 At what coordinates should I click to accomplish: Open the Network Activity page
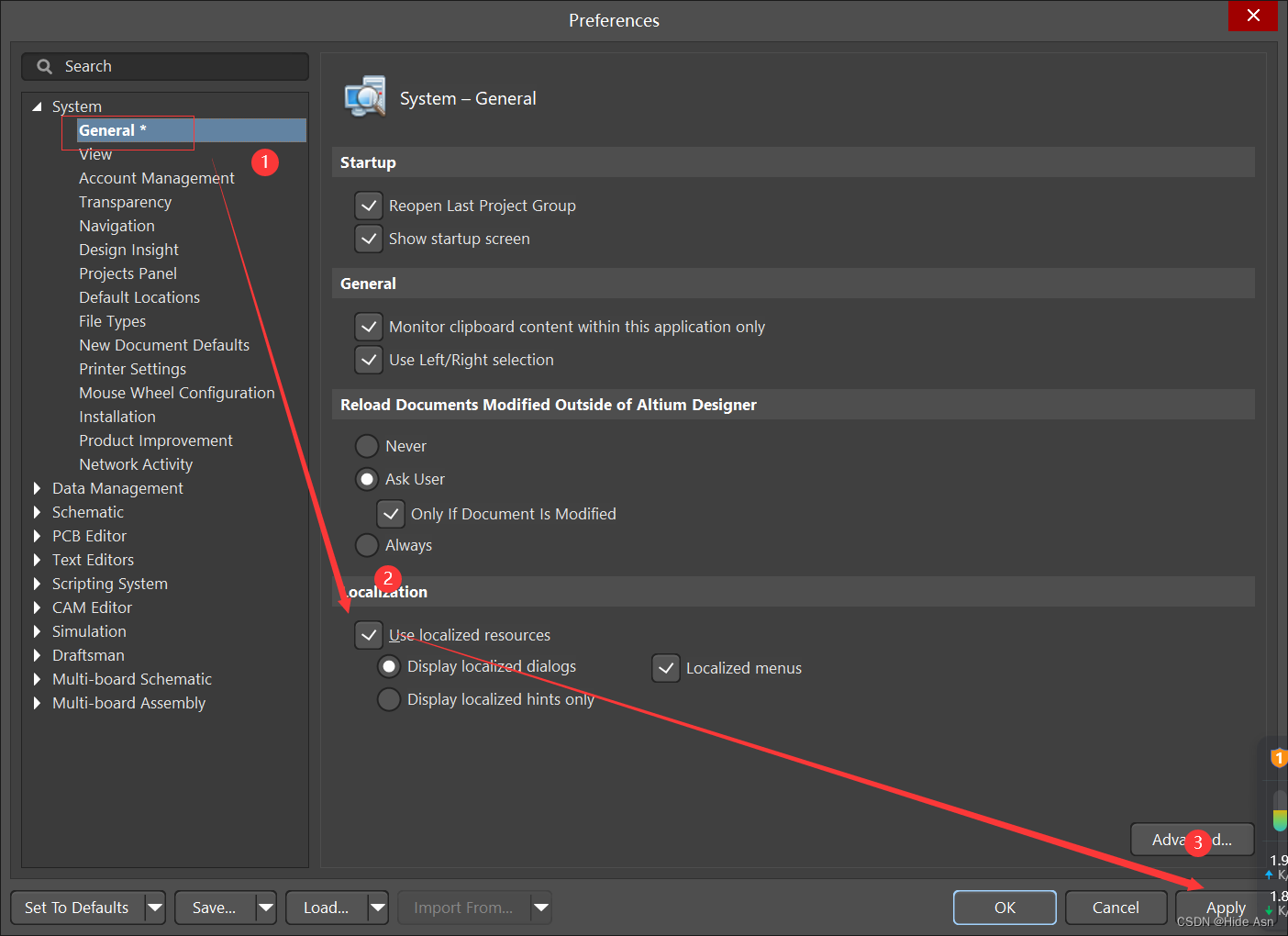pyautogui.click(x=136, y=464)
